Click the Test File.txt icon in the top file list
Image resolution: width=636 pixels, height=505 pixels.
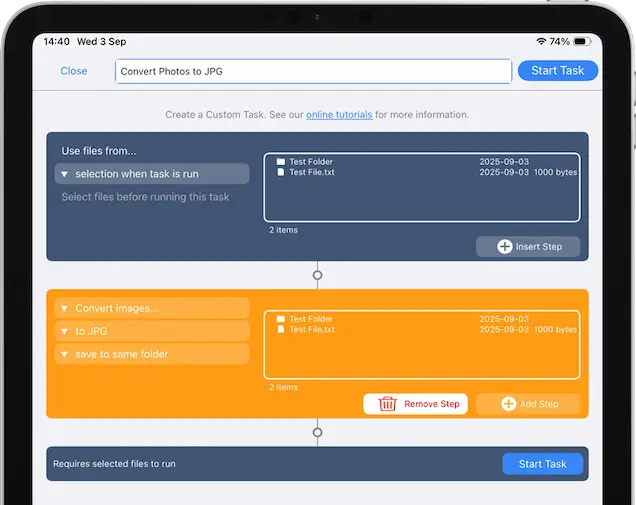281,172
